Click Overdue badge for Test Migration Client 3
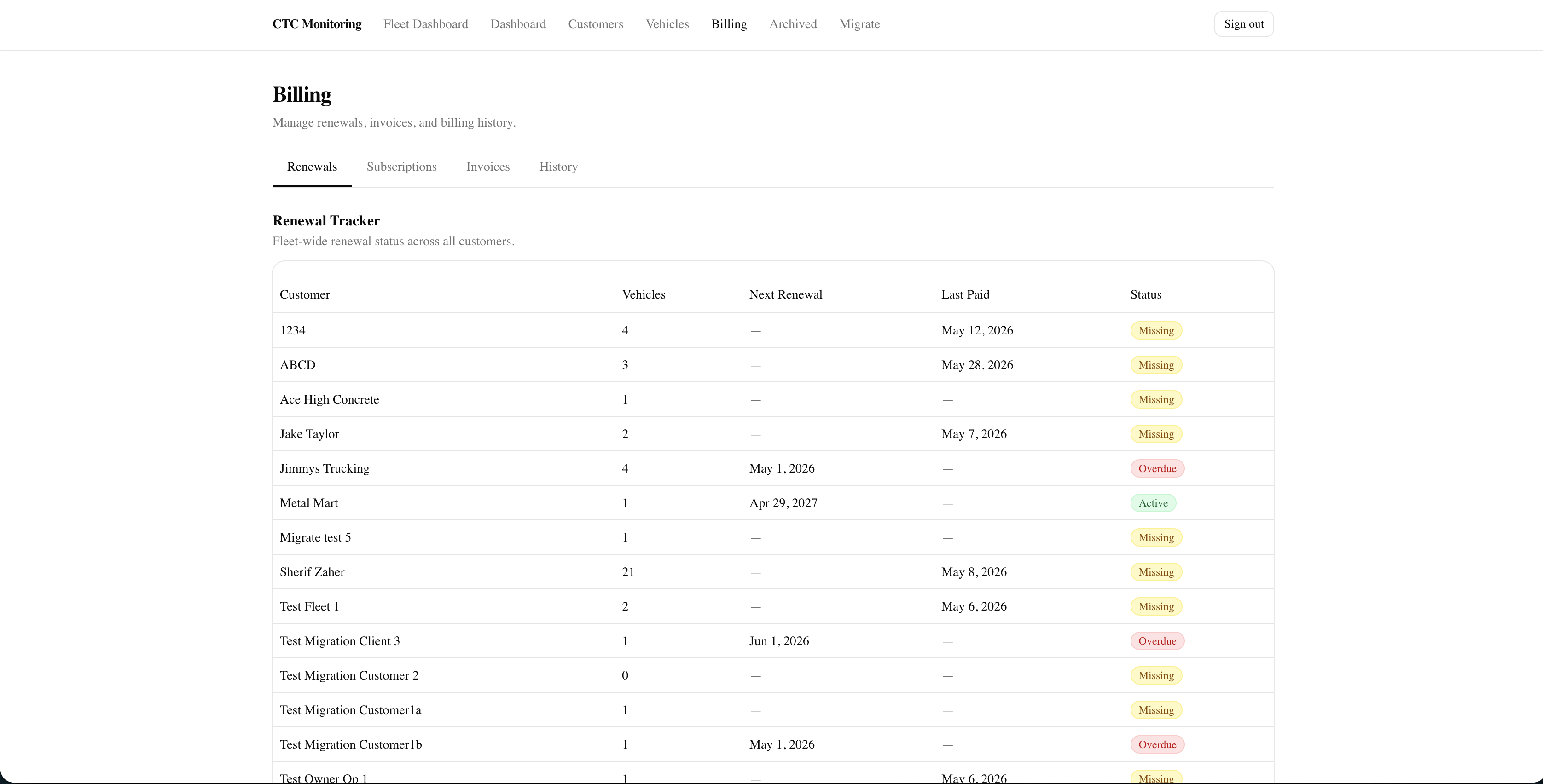Screen dimensions: 1543x784 [1157, 641]
